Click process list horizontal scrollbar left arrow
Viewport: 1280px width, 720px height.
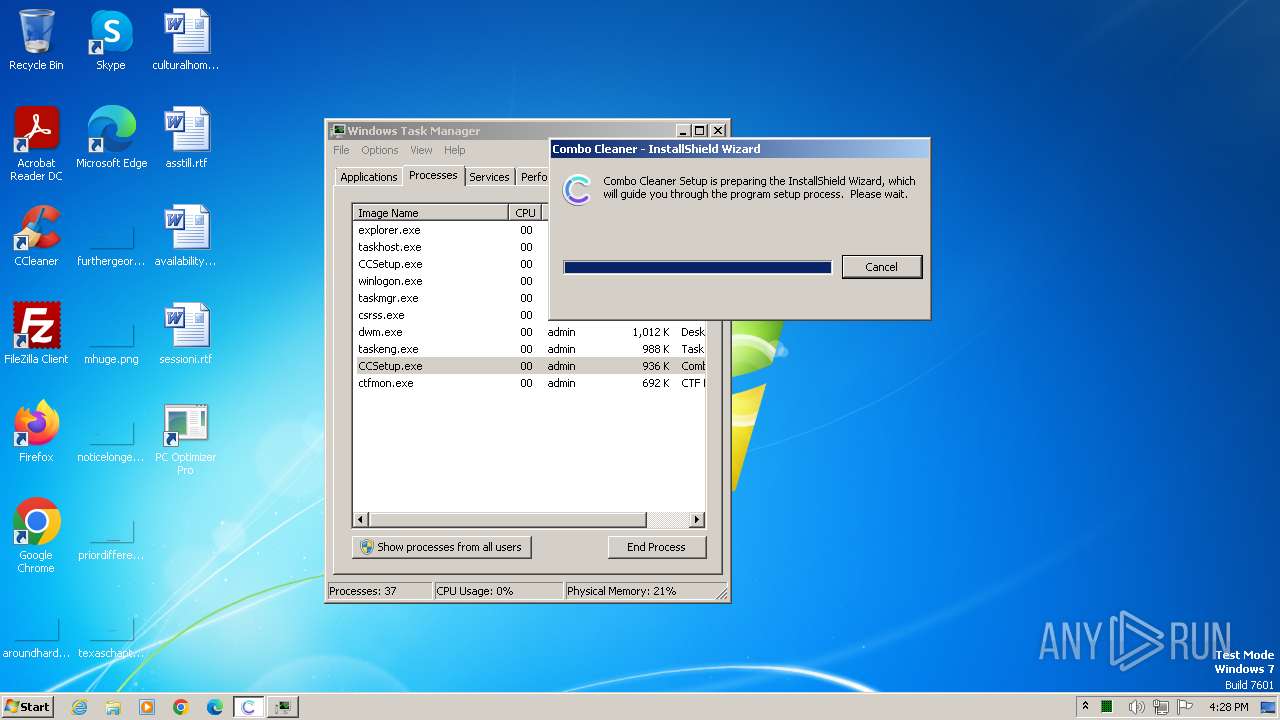click(362, 520)
